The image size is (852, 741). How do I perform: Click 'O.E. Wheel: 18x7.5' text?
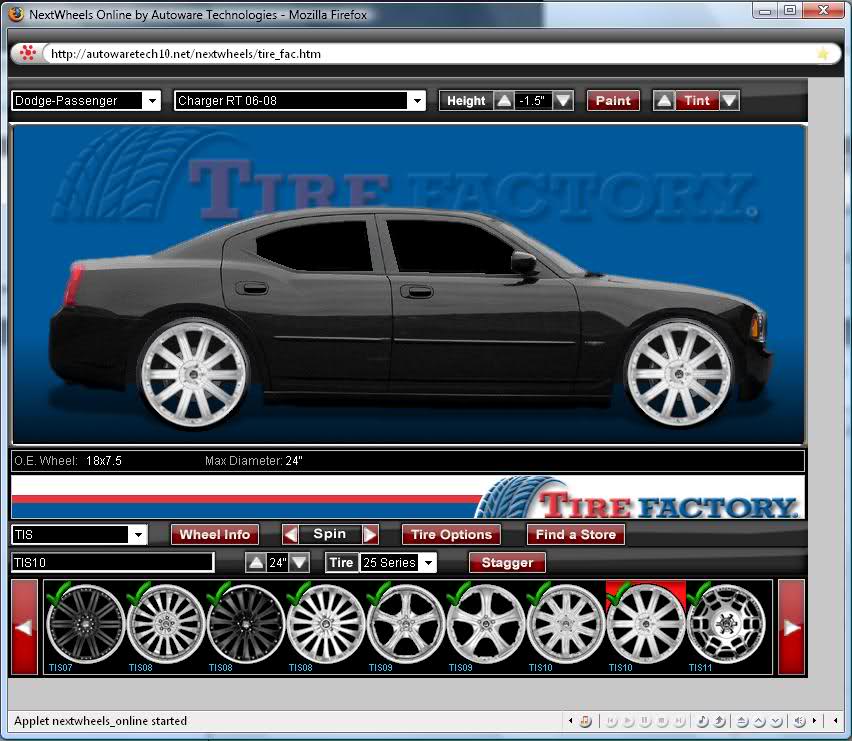click(x=68, y=461)
